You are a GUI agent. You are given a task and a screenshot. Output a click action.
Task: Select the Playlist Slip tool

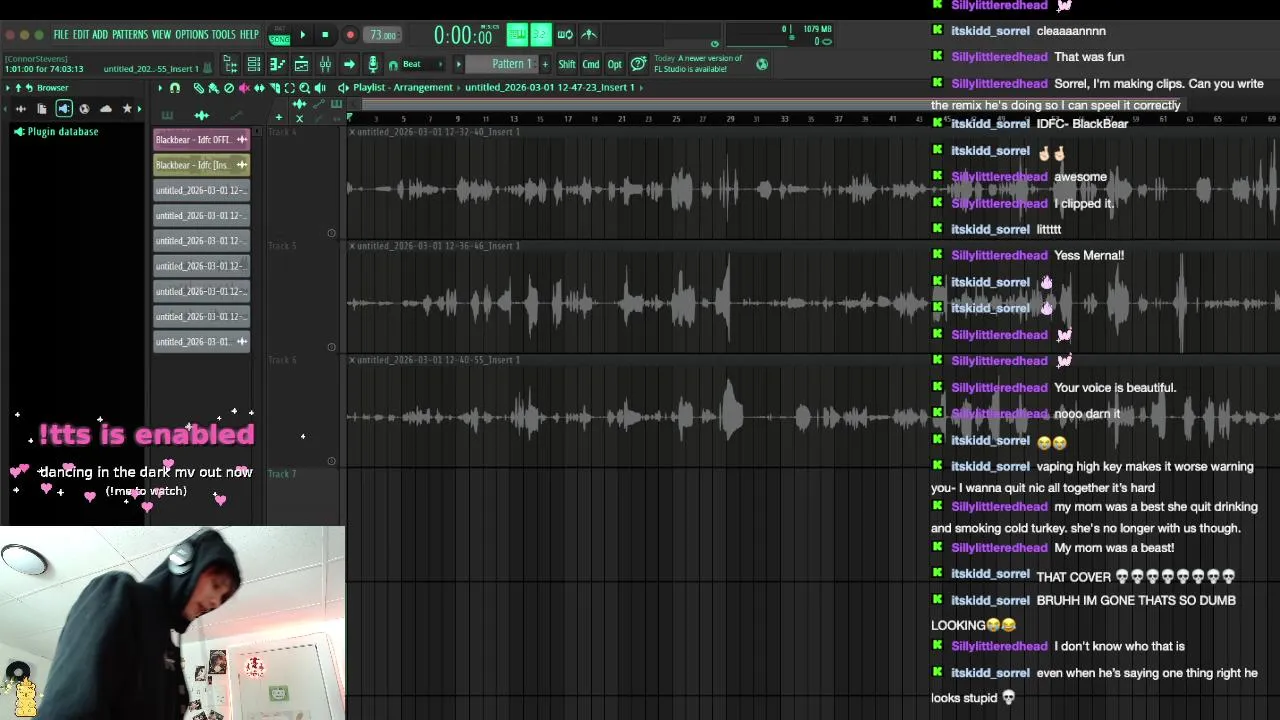259,88
